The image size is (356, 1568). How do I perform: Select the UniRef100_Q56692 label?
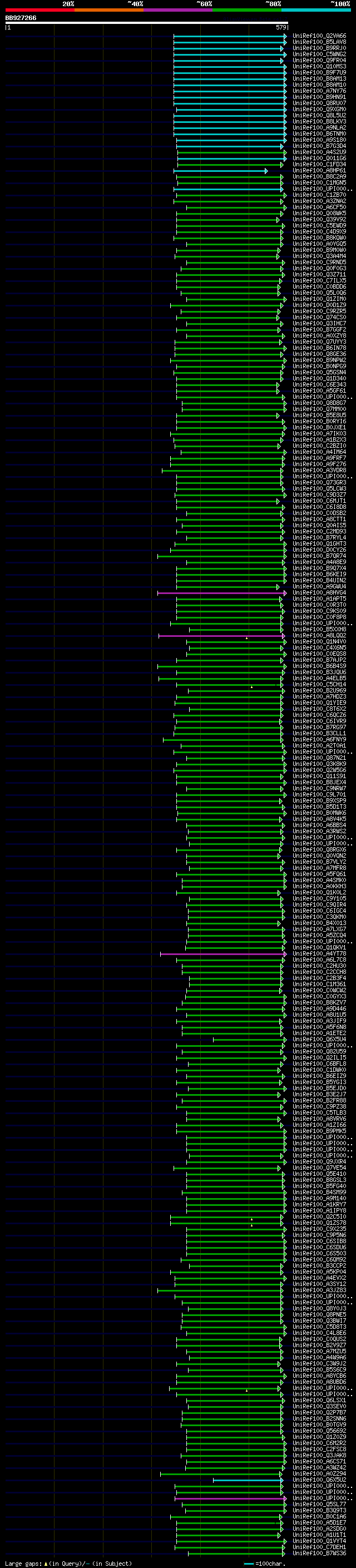pyautogui.click(x=319, y=1431)
